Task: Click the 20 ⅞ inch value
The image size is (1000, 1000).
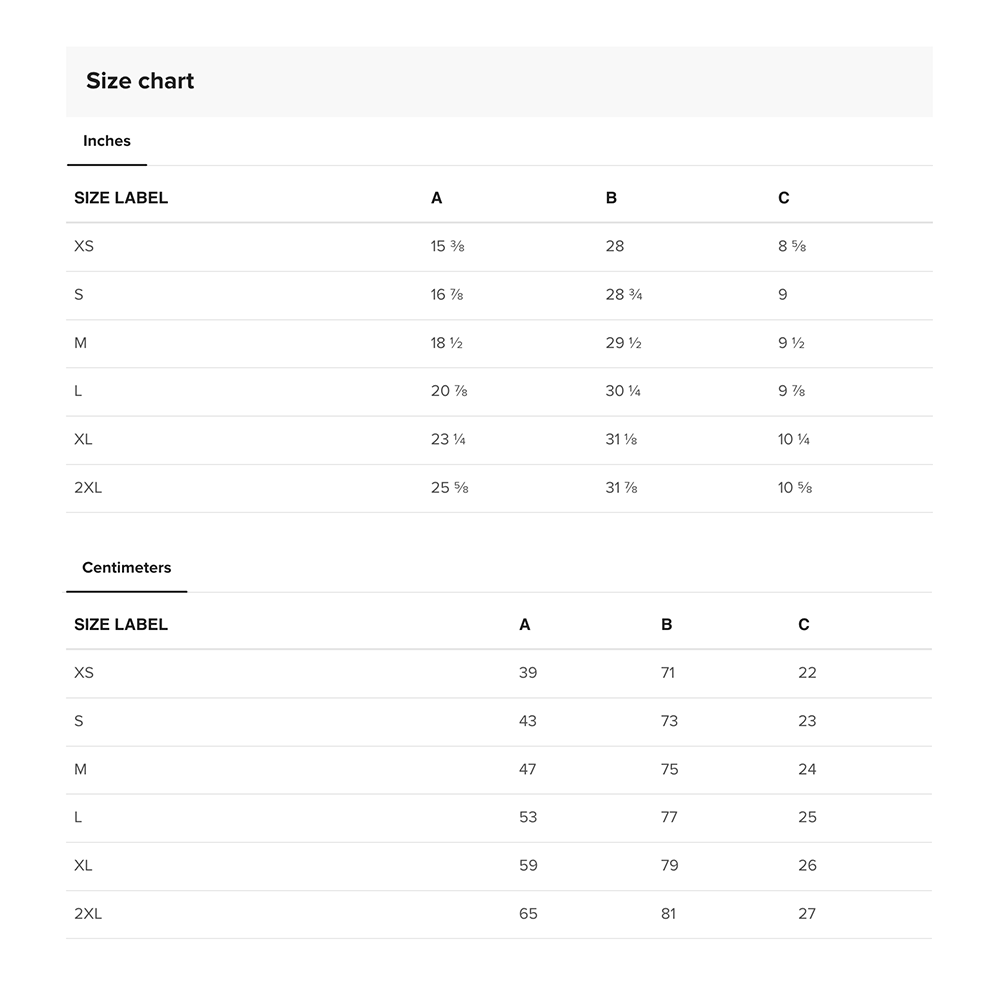Action: coord(449,391)
